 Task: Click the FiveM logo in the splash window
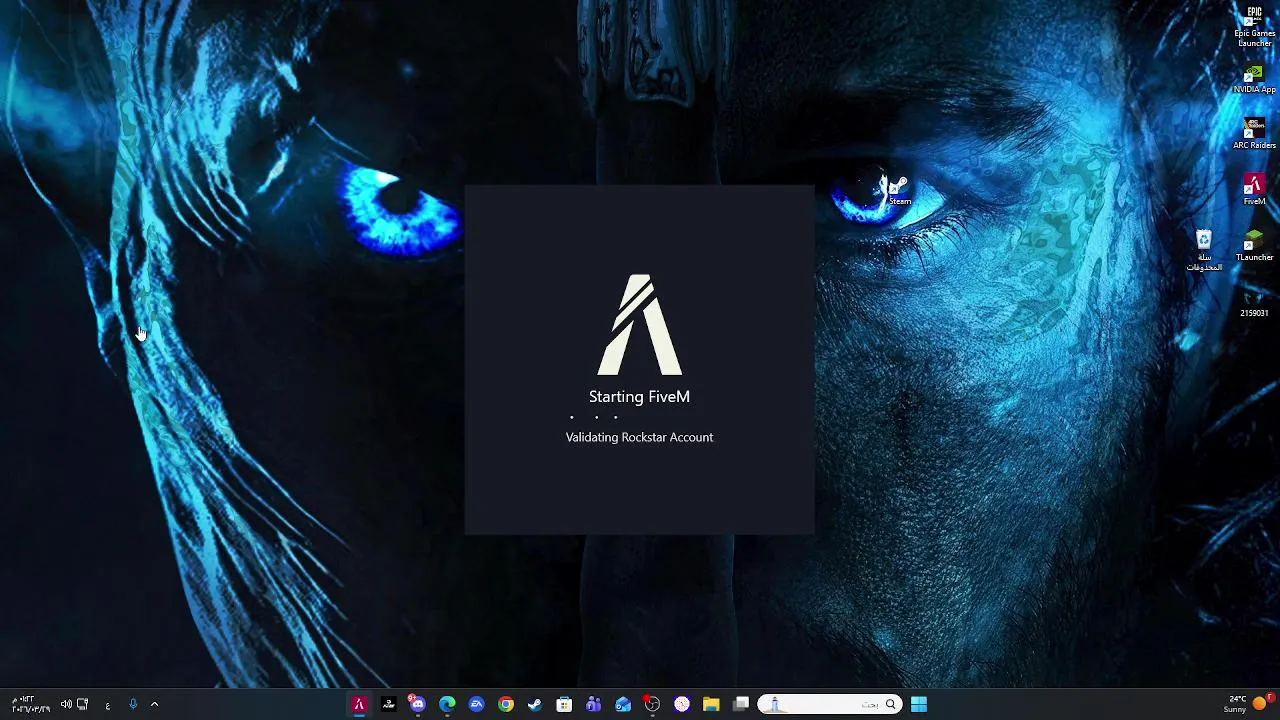tap(639, 325)
